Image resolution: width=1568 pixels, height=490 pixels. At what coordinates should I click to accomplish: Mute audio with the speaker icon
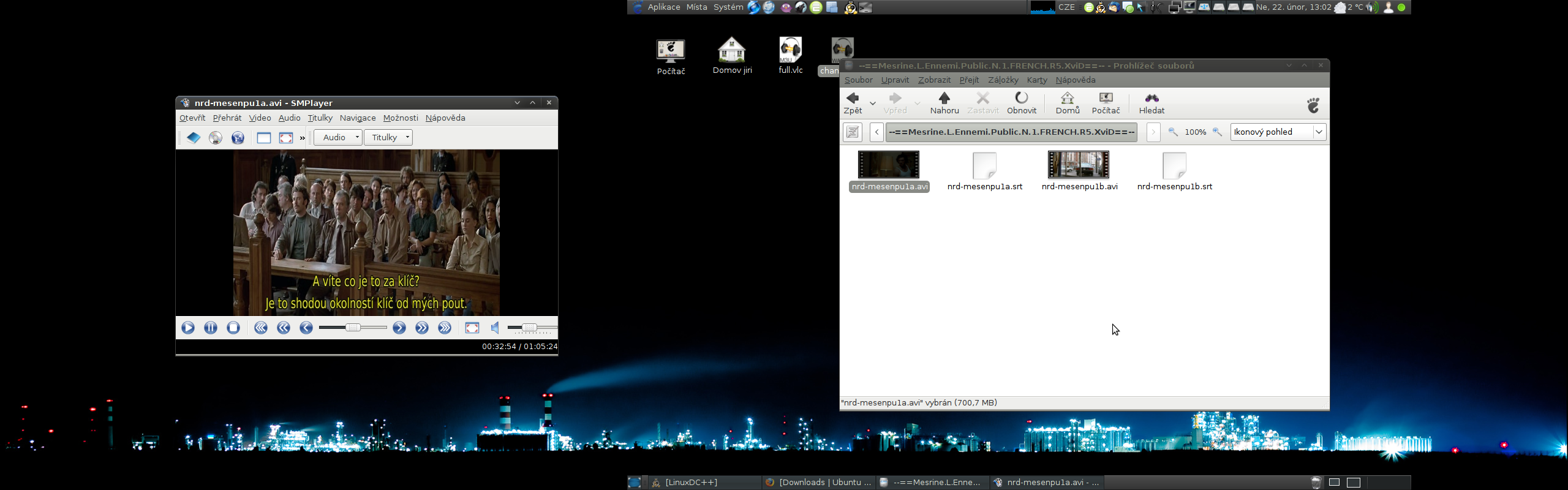495,328
